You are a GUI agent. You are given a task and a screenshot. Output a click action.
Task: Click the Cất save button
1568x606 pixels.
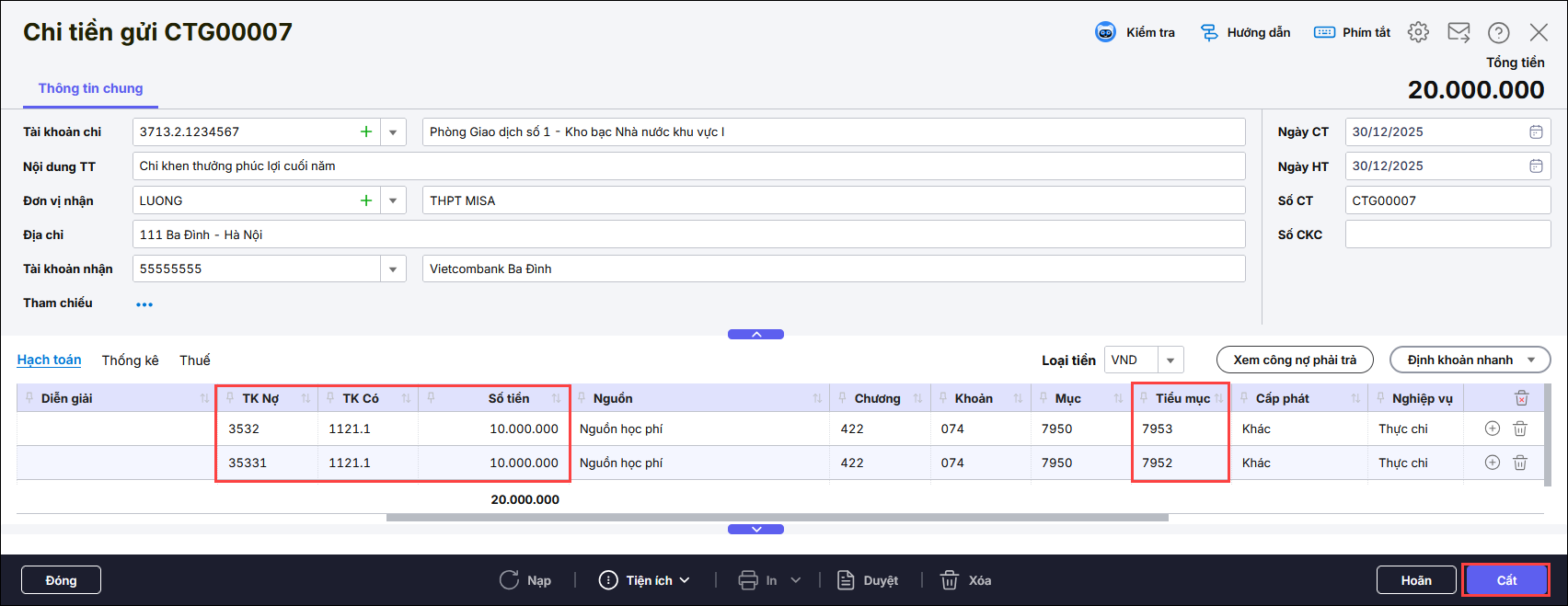1505,580
